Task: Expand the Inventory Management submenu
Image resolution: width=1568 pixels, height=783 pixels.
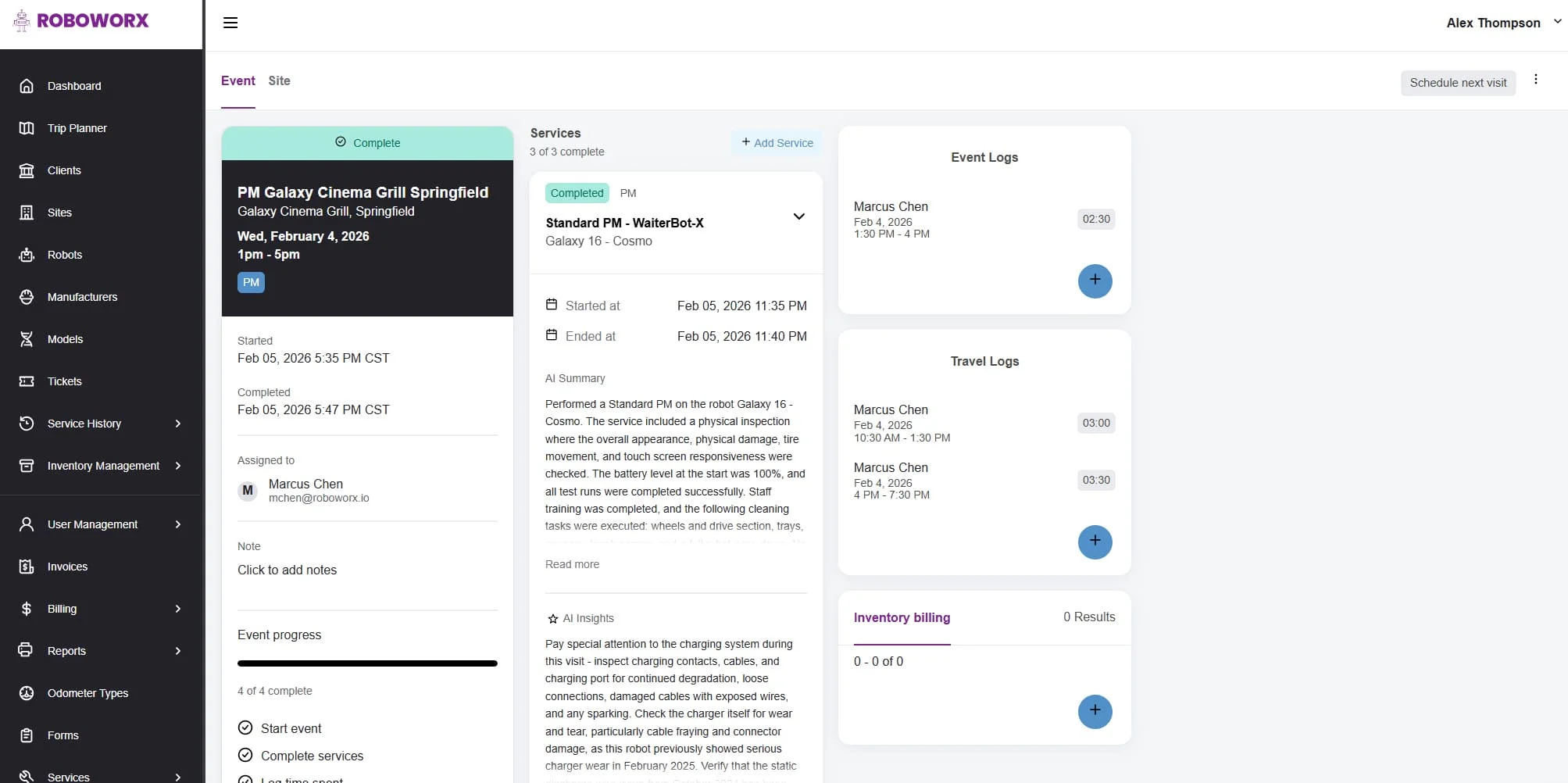Action: 178,466
